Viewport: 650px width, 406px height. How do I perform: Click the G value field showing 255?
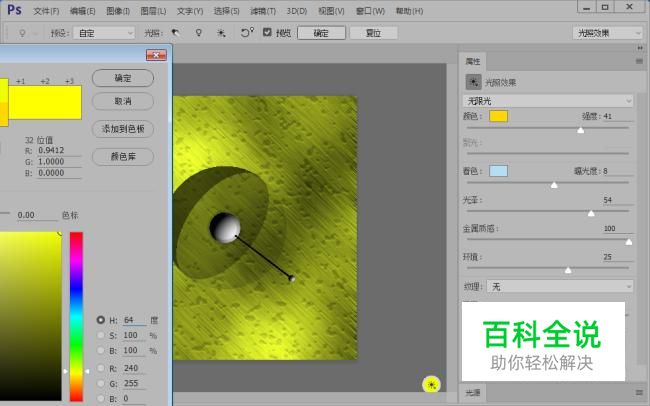(x=134, y=383)
